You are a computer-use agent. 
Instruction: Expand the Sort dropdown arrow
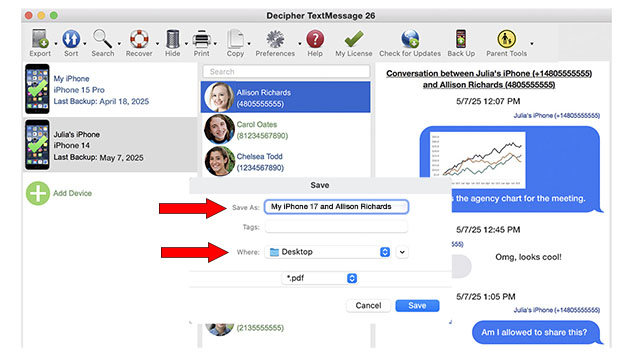click(84, 43)
